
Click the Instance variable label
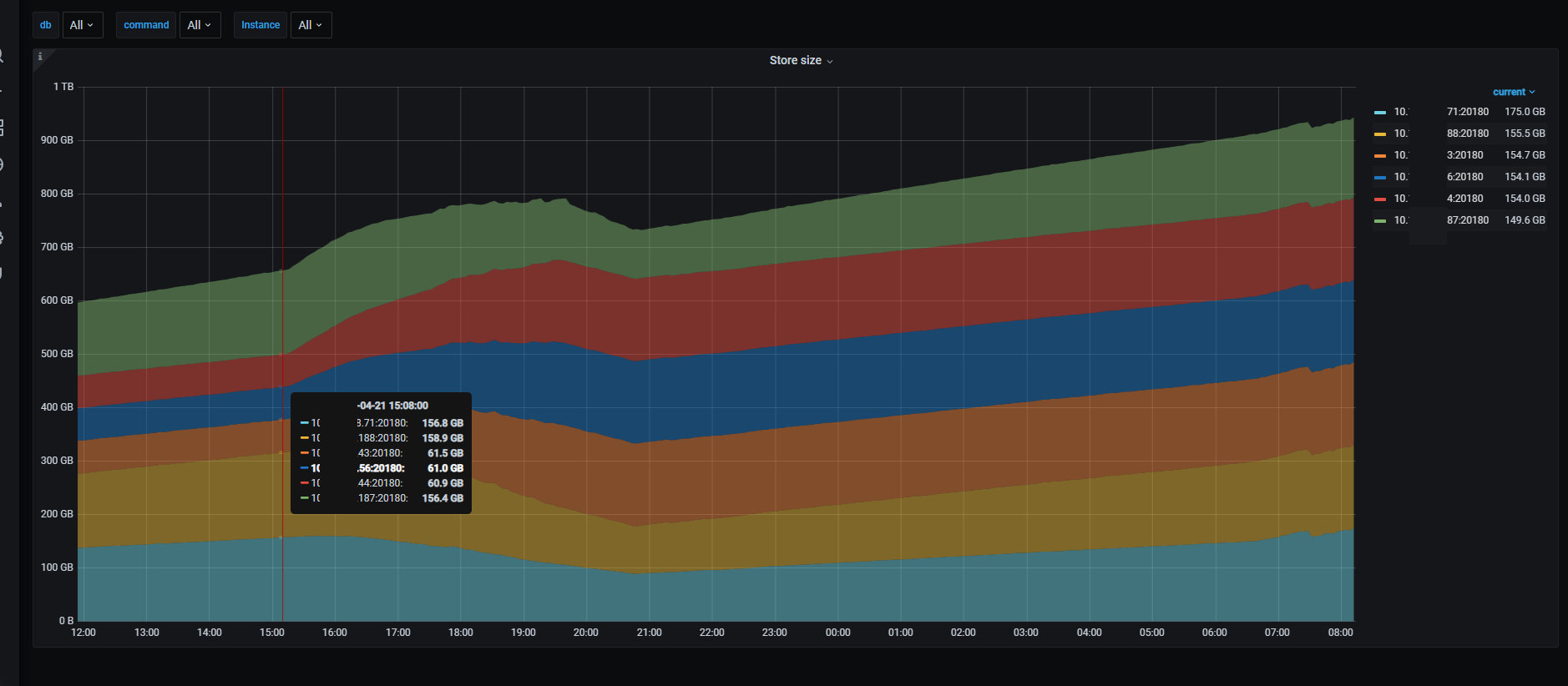[x=260, y=25]
